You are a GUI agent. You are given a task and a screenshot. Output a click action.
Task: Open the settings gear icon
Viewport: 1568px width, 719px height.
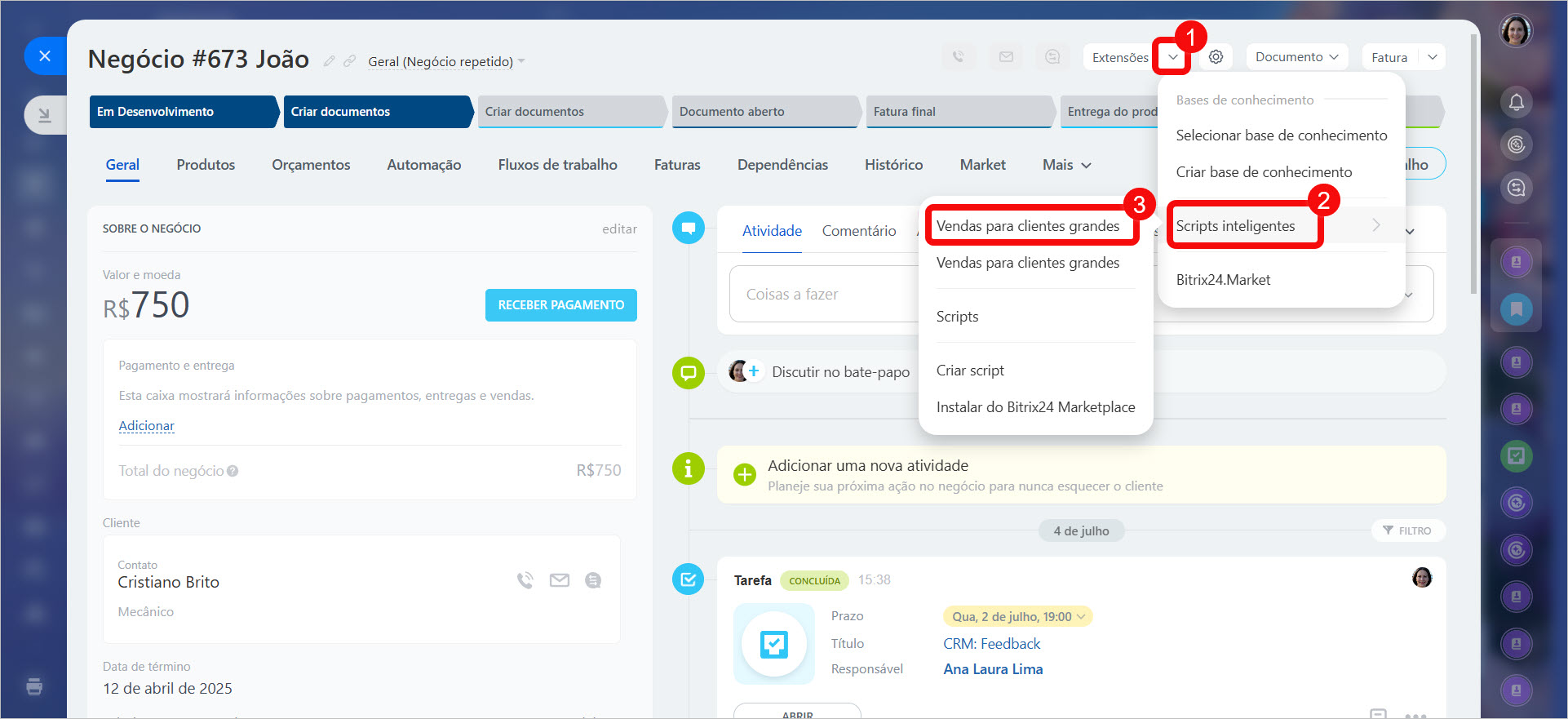point(1216,57)
